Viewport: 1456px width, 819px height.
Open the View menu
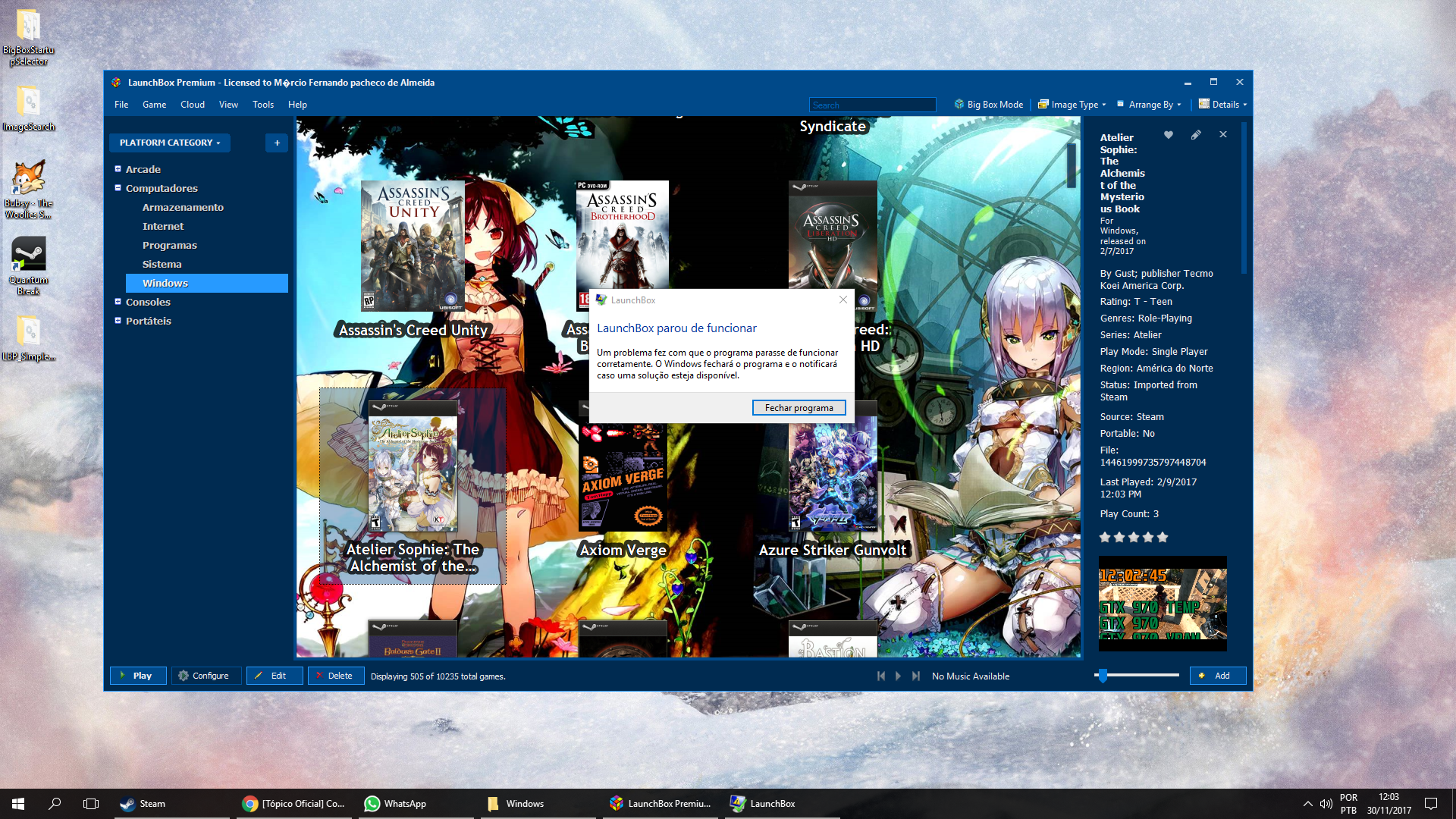(228, 105)
